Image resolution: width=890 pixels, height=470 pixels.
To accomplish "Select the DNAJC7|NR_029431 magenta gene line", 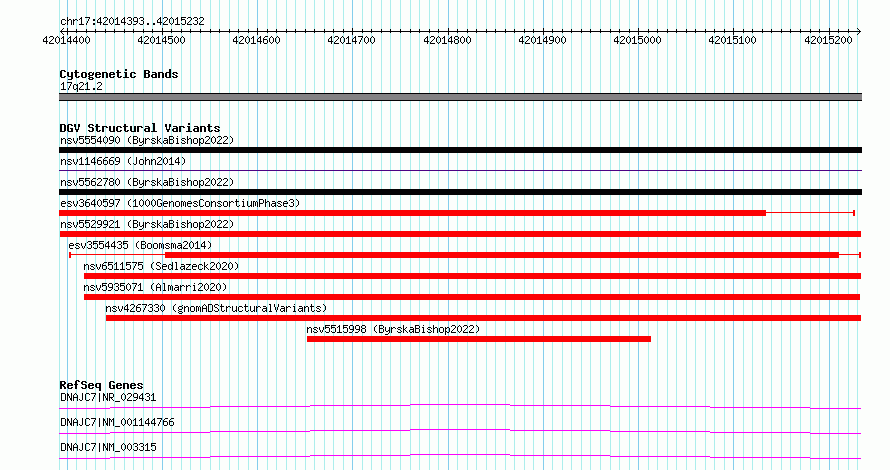I will tap(460, 406).
